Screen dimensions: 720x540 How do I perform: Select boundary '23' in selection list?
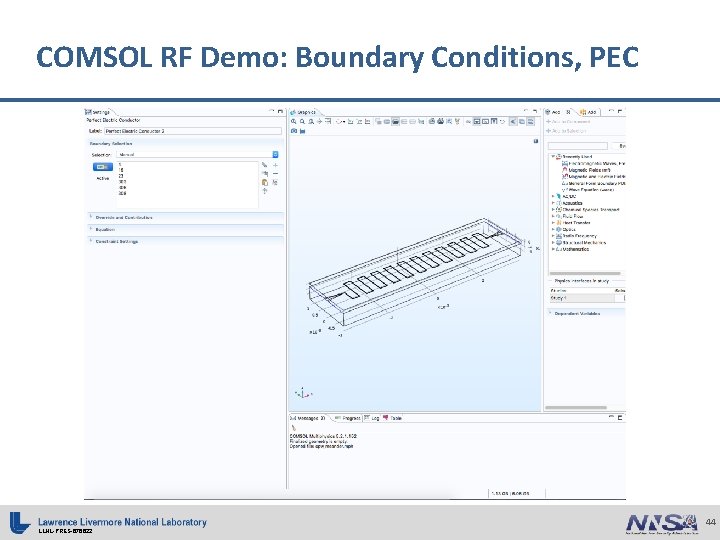pyautogui.click(x=121, y=176)
